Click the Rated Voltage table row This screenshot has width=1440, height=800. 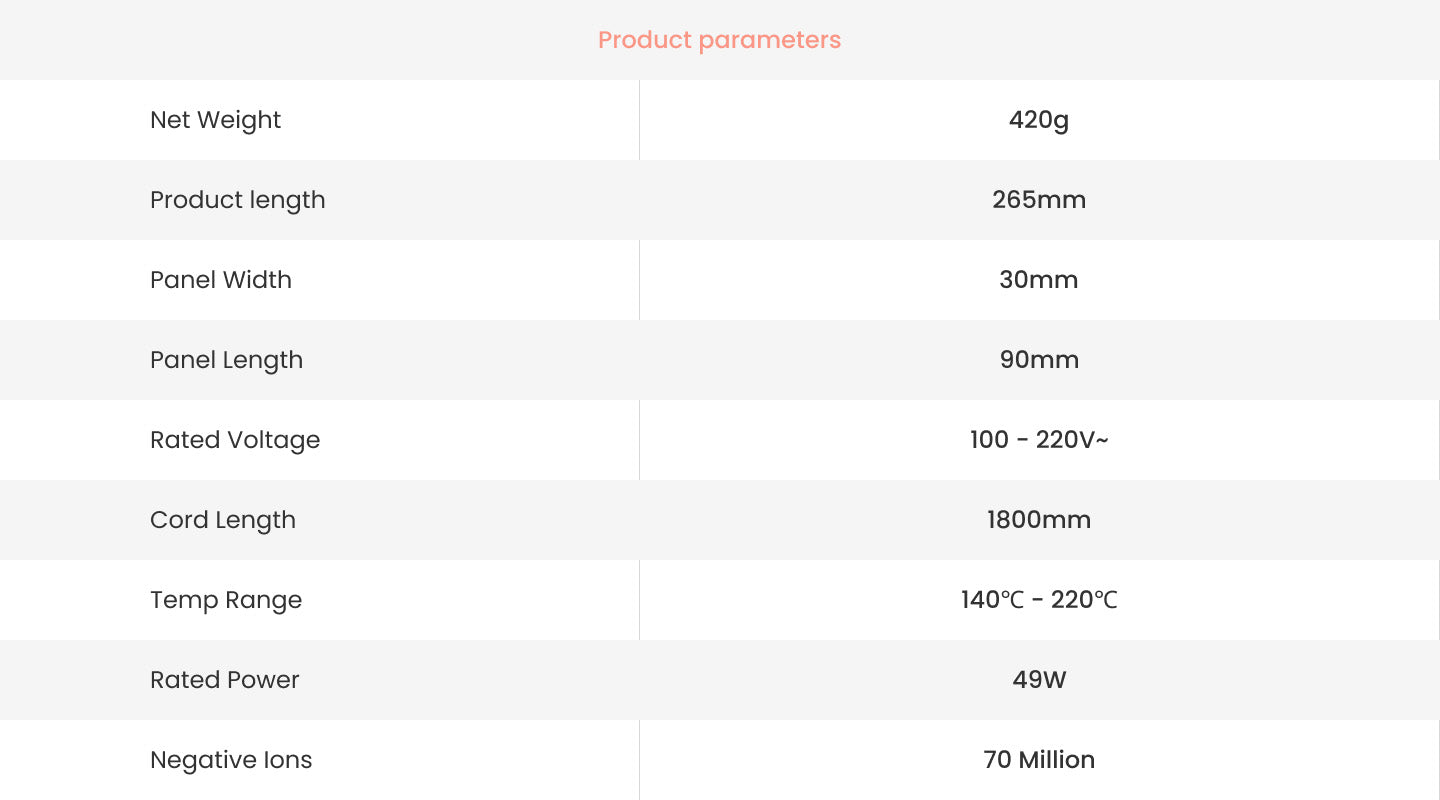point(720,440)
